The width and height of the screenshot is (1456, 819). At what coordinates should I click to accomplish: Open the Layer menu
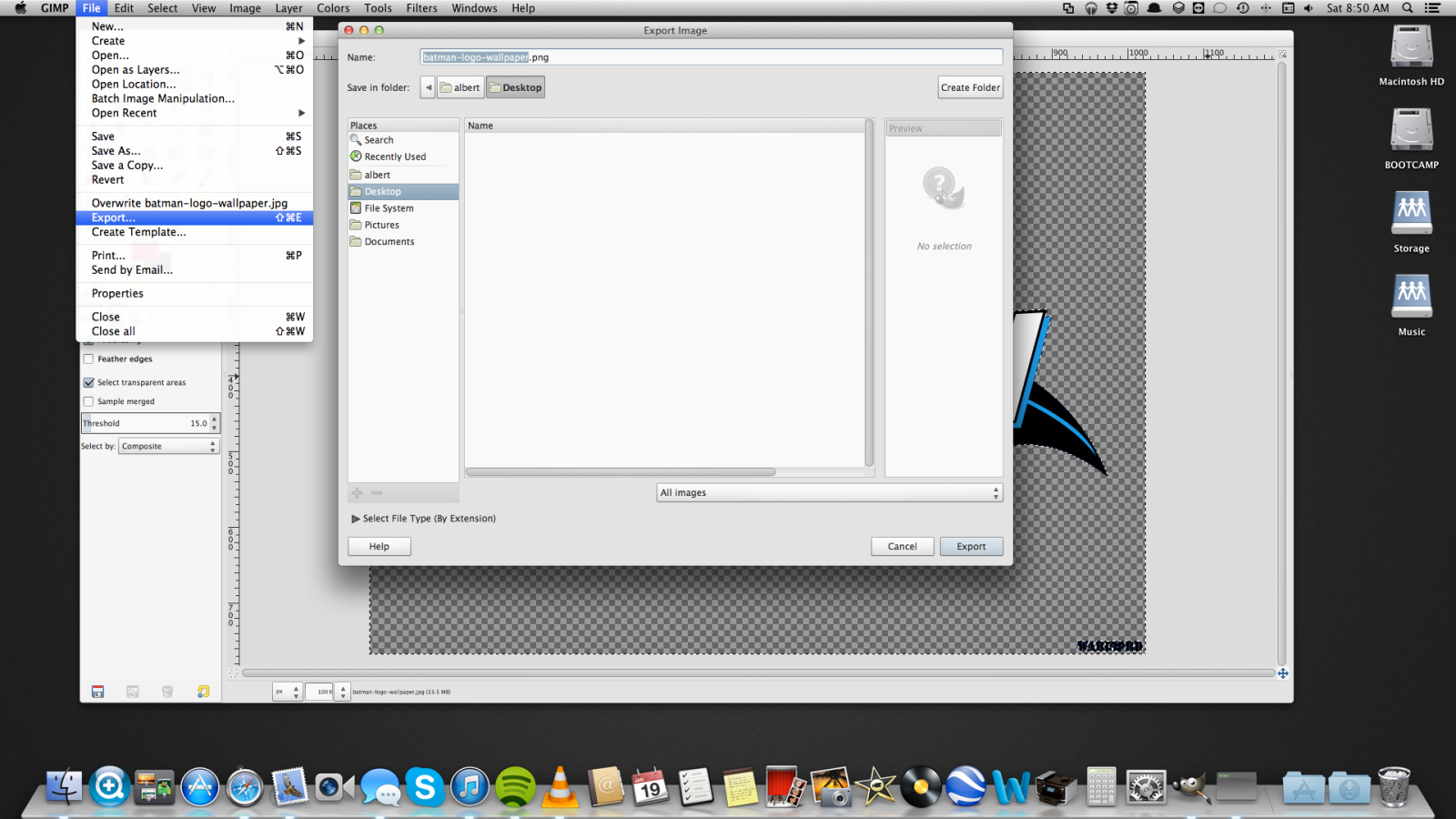289,8
